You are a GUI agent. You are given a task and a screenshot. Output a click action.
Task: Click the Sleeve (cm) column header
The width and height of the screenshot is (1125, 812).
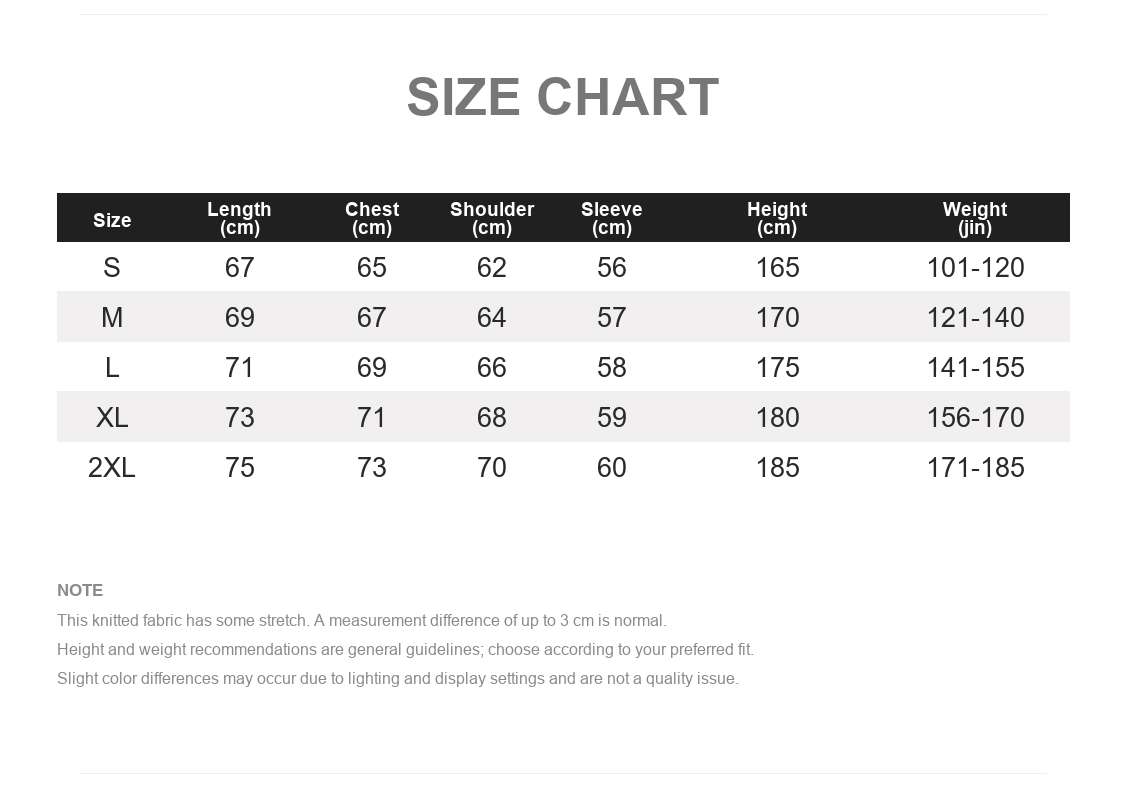point(611,218)
